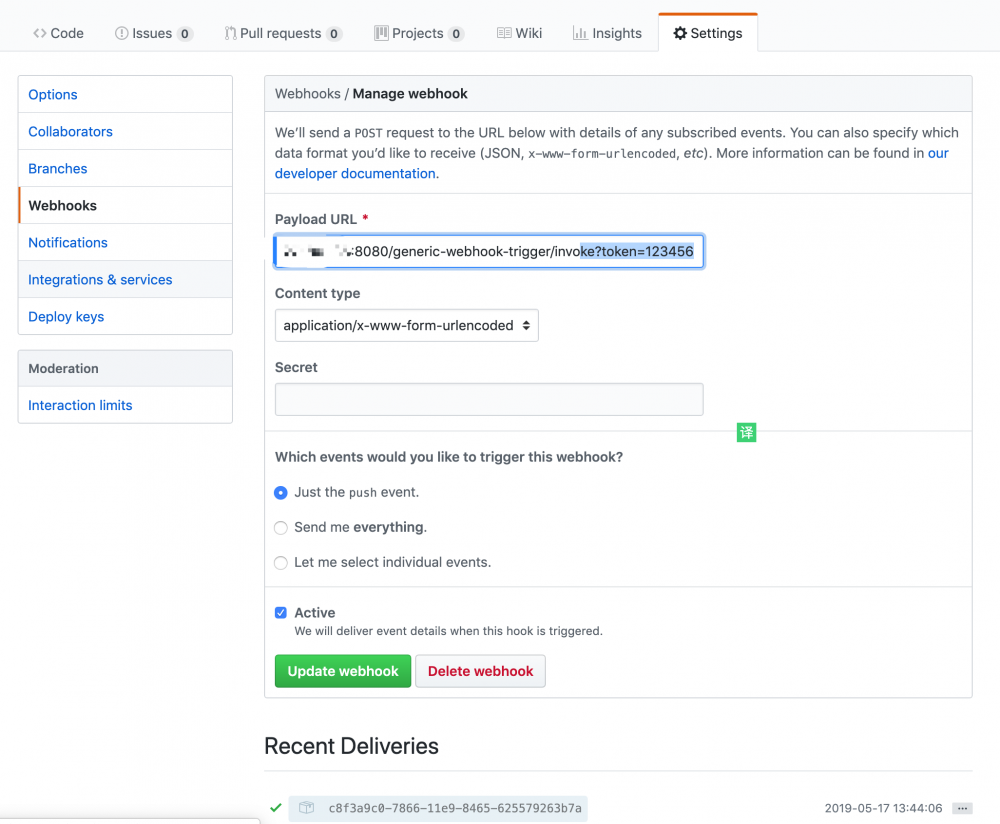Select the Just the push event option
The width and height of the screenshot is (1000, 824).
[281, 493]
